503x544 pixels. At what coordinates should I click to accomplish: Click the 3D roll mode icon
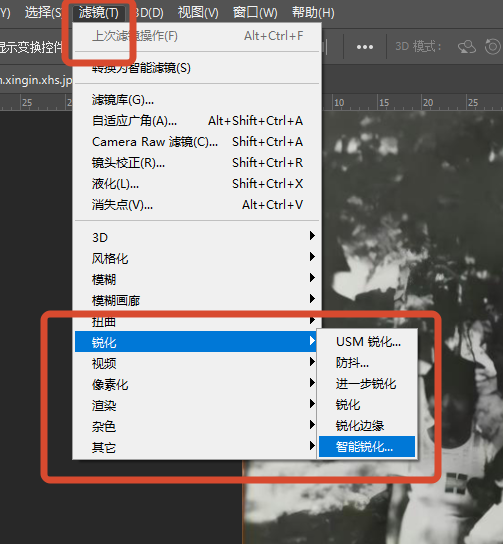[493, 46]
